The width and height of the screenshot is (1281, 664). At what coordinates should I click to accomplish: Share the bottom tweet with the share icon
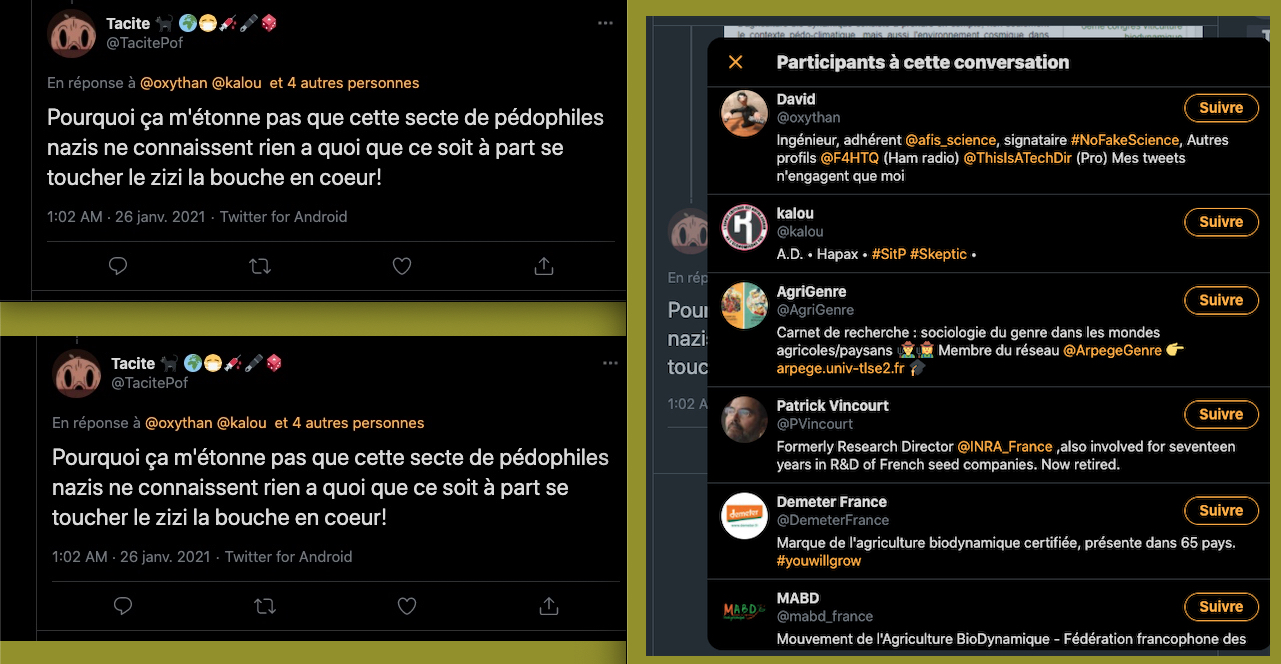click(x=549, y=606)
